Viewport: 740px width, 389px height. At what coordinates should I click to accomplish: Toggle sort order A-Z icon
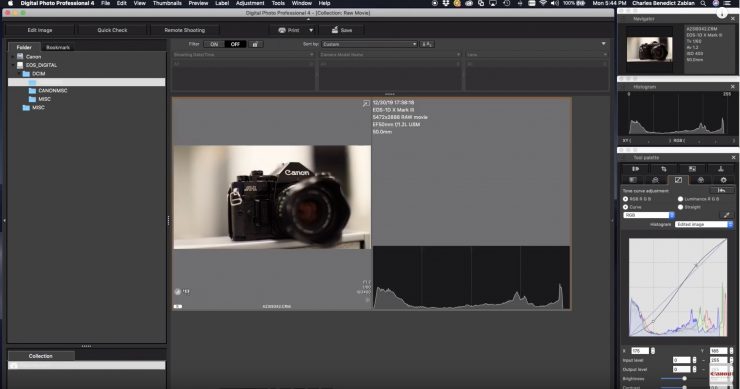coord(427,44)
